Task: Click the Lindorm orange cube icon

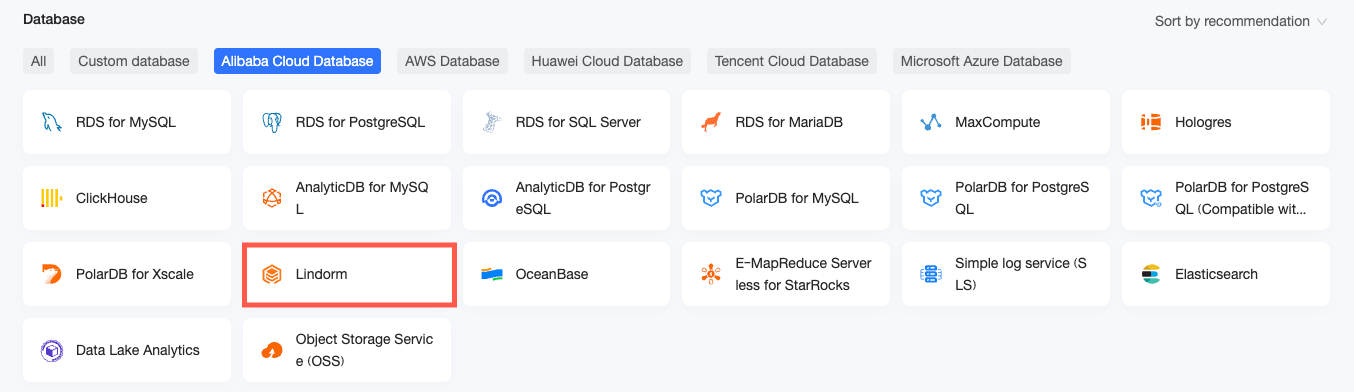Action: 272,274
